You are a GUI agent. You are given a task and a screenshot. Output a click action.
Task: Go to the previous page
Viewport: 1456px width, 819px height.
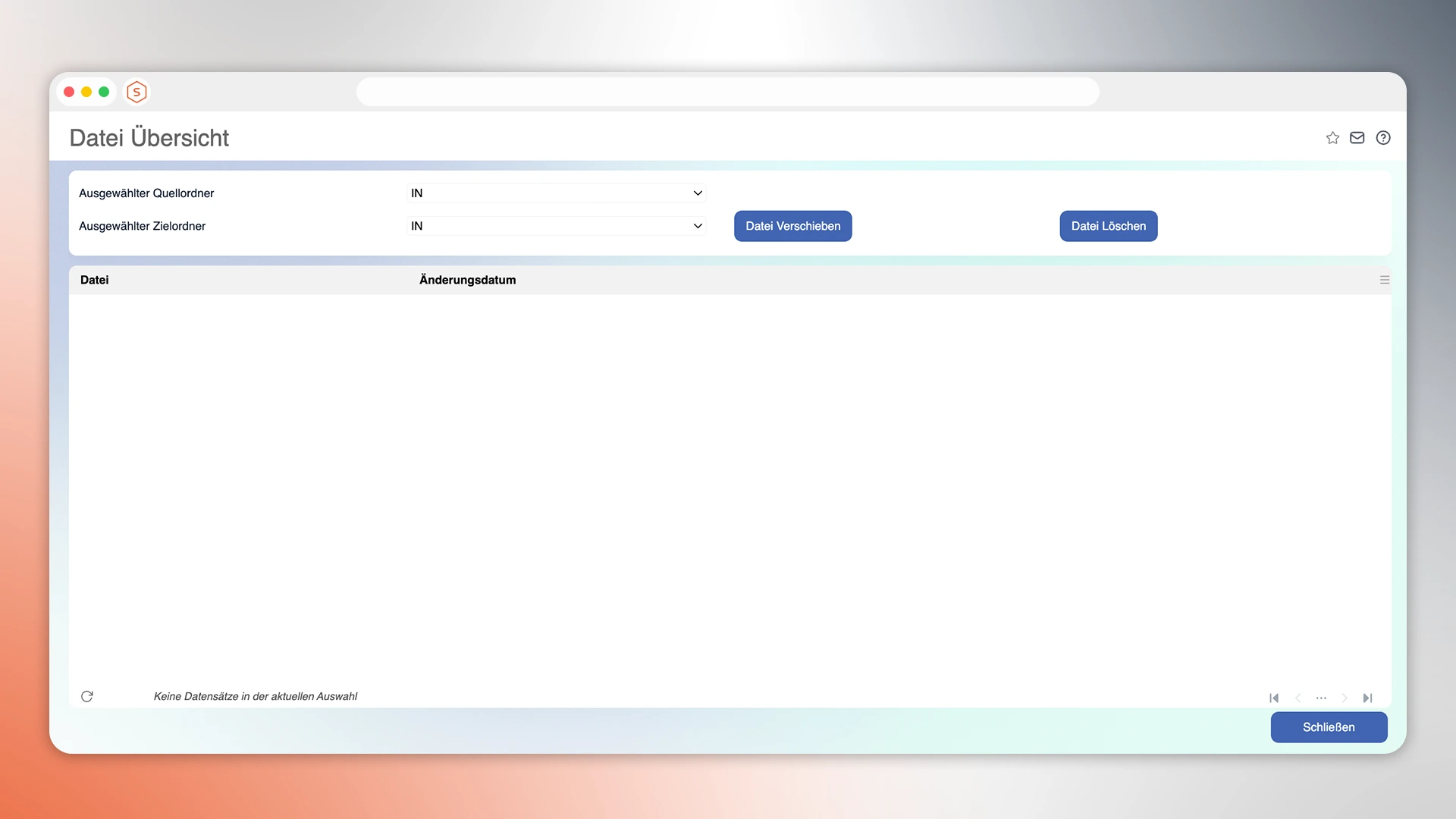pyautogui.click(x=1298, y=698)
